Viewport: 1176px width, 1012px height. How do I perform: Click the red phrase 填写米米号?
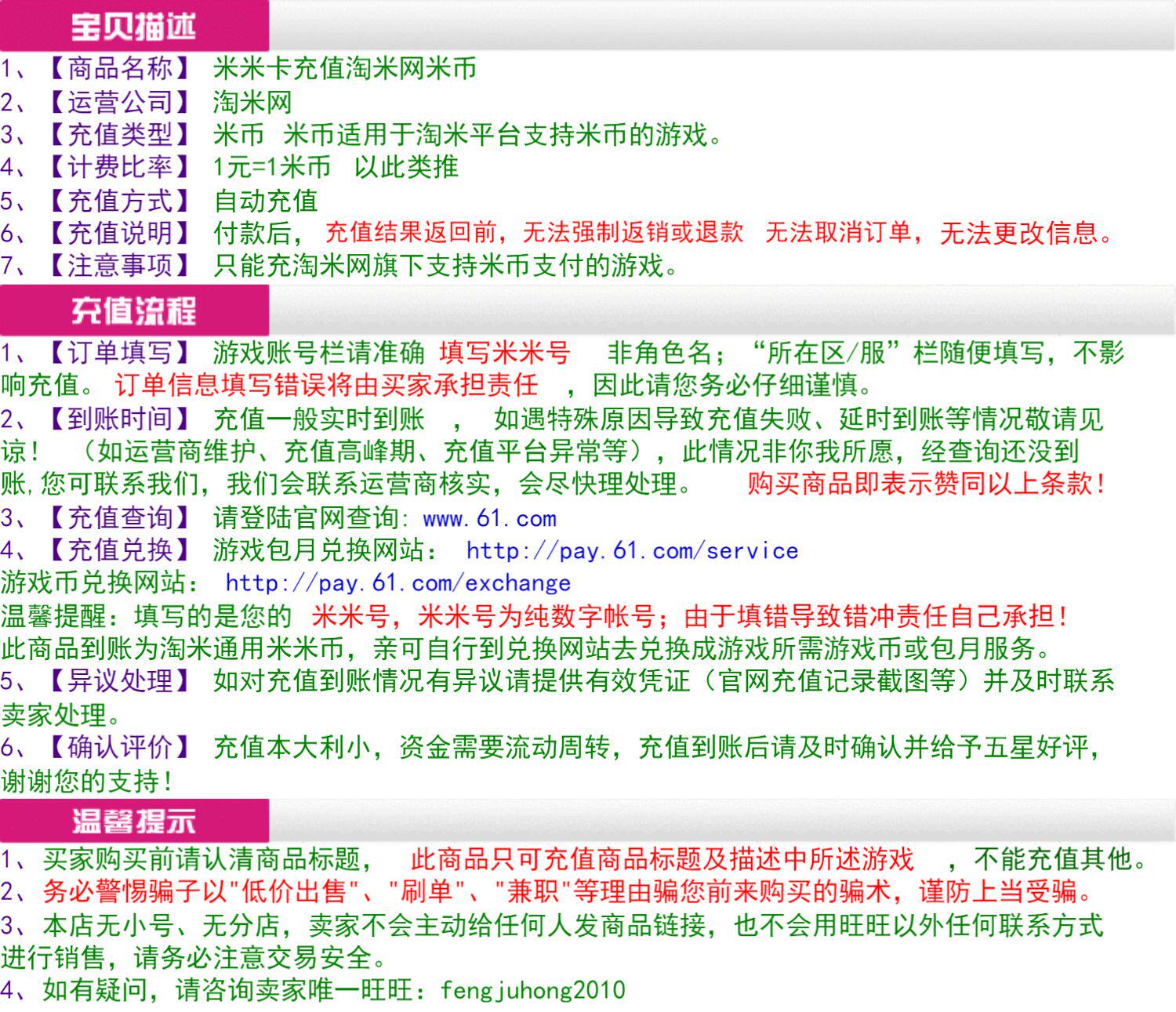[505, 353]
